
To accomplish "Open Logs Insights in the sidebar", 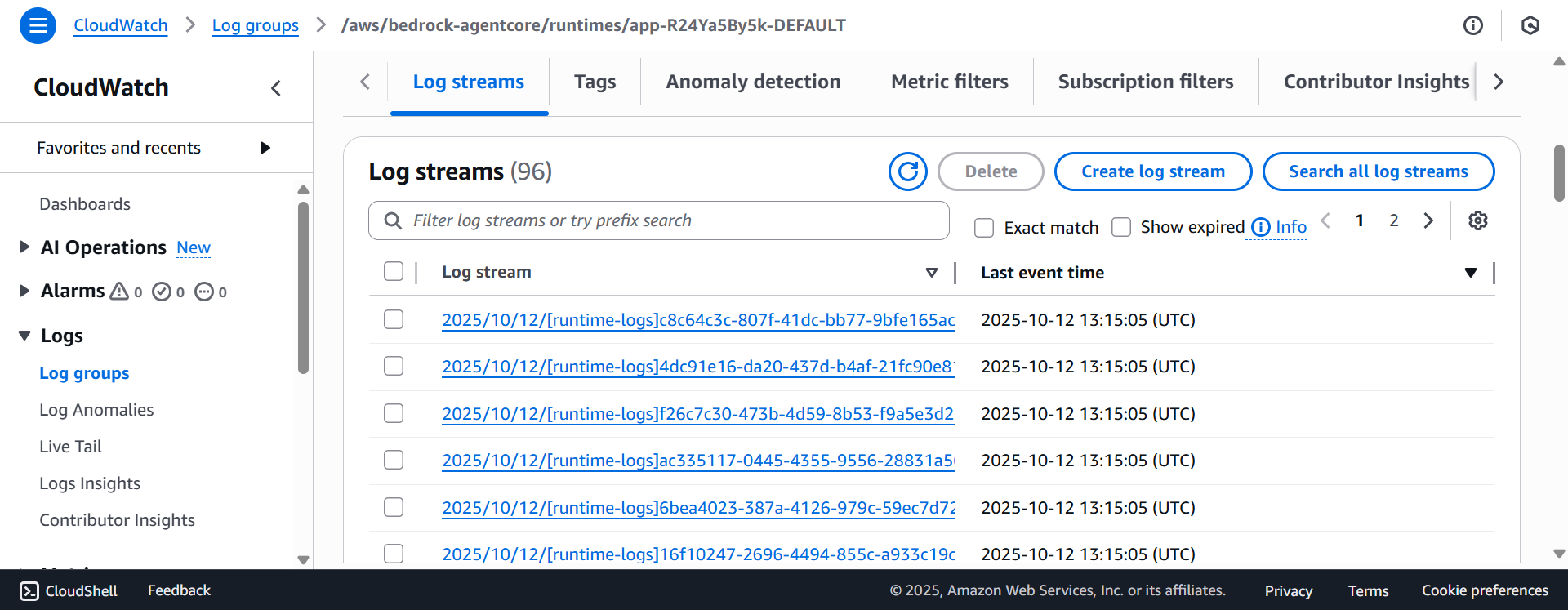I will click(x=90, y=483).
